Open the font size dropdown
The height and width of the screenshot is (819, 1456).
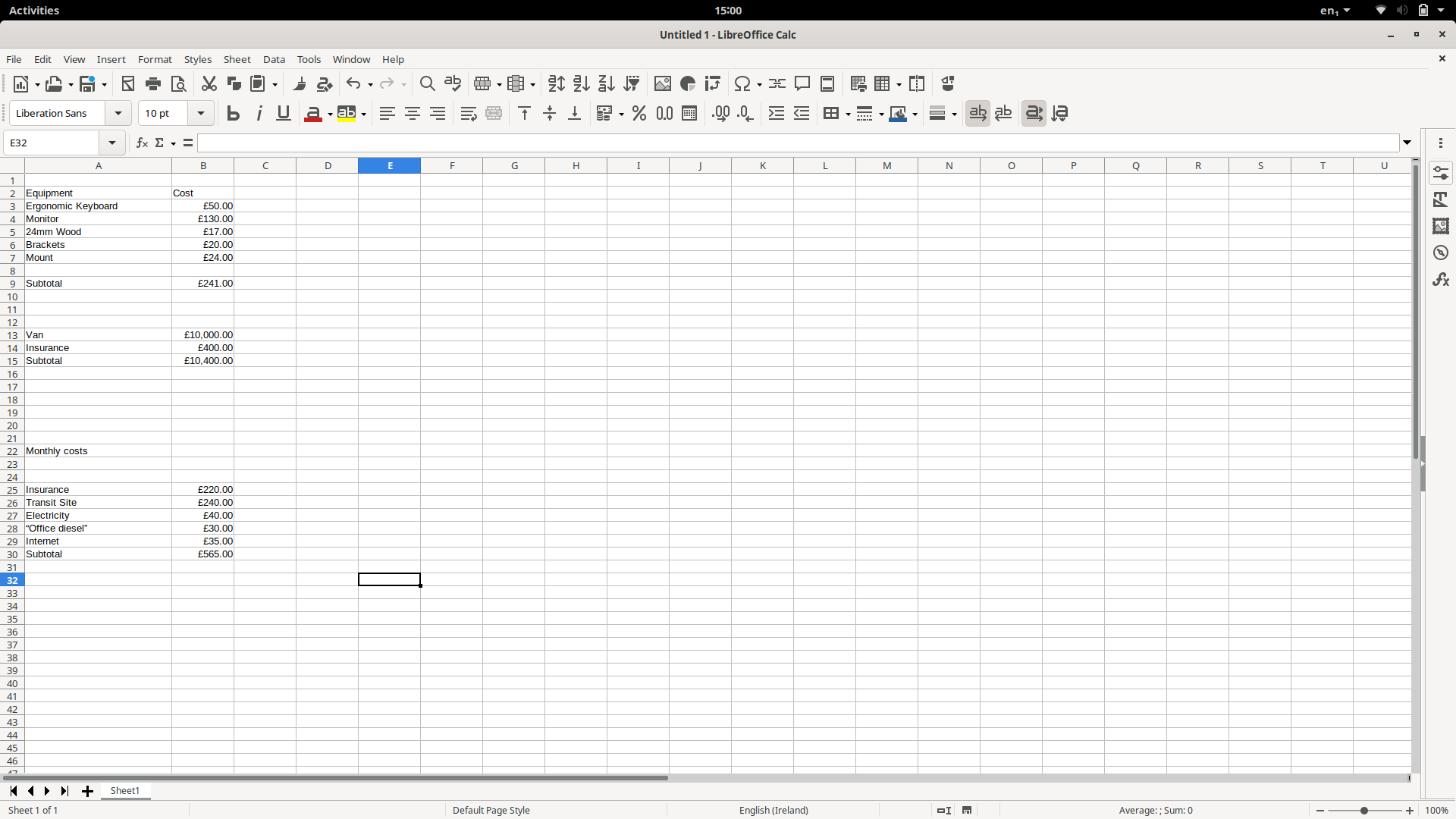coord(201,113)
